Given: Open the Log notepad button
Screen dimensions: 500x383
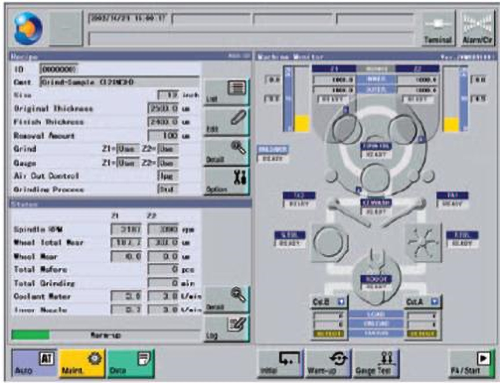Looking at the screenshot, I should (x=226, y=329).
